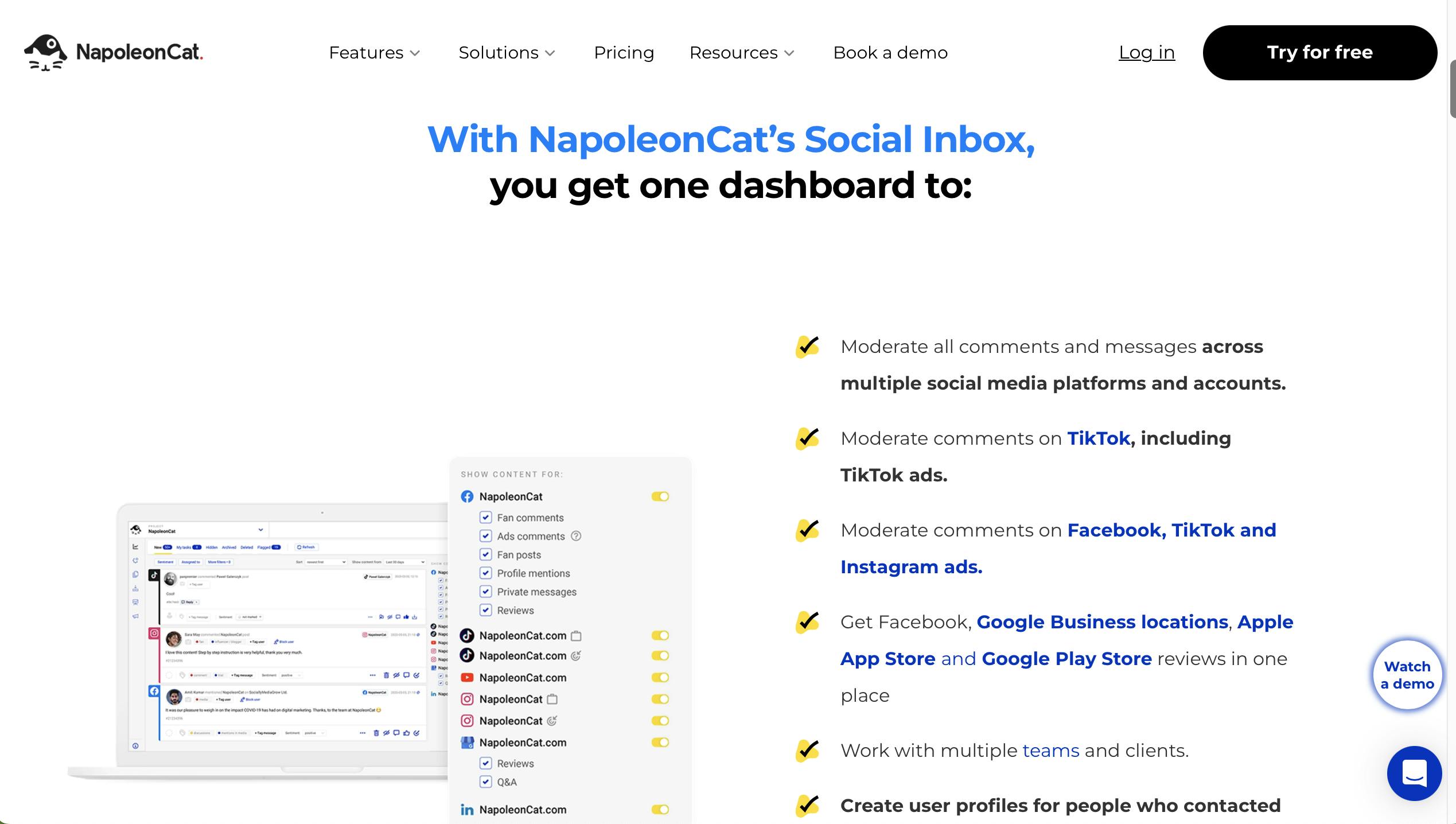Uncheck the Q&A checkbox
1456x824 pixels.
[486, 782]
